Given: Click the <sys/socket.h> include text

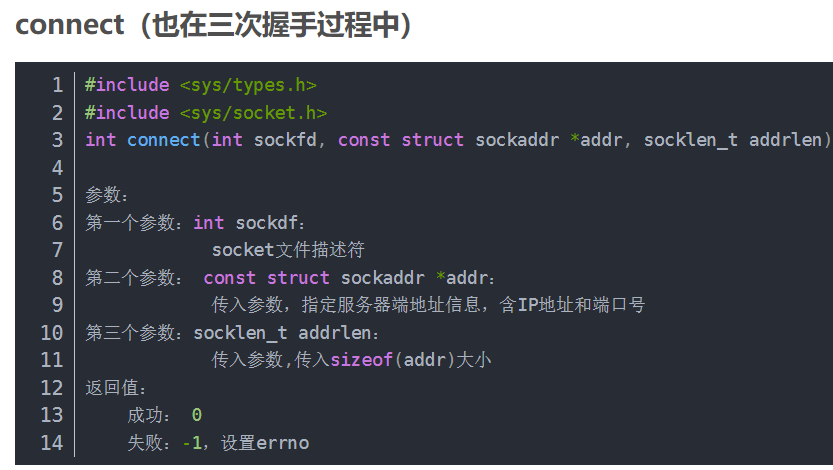Looking at the screenshot, I should point(253,113).
